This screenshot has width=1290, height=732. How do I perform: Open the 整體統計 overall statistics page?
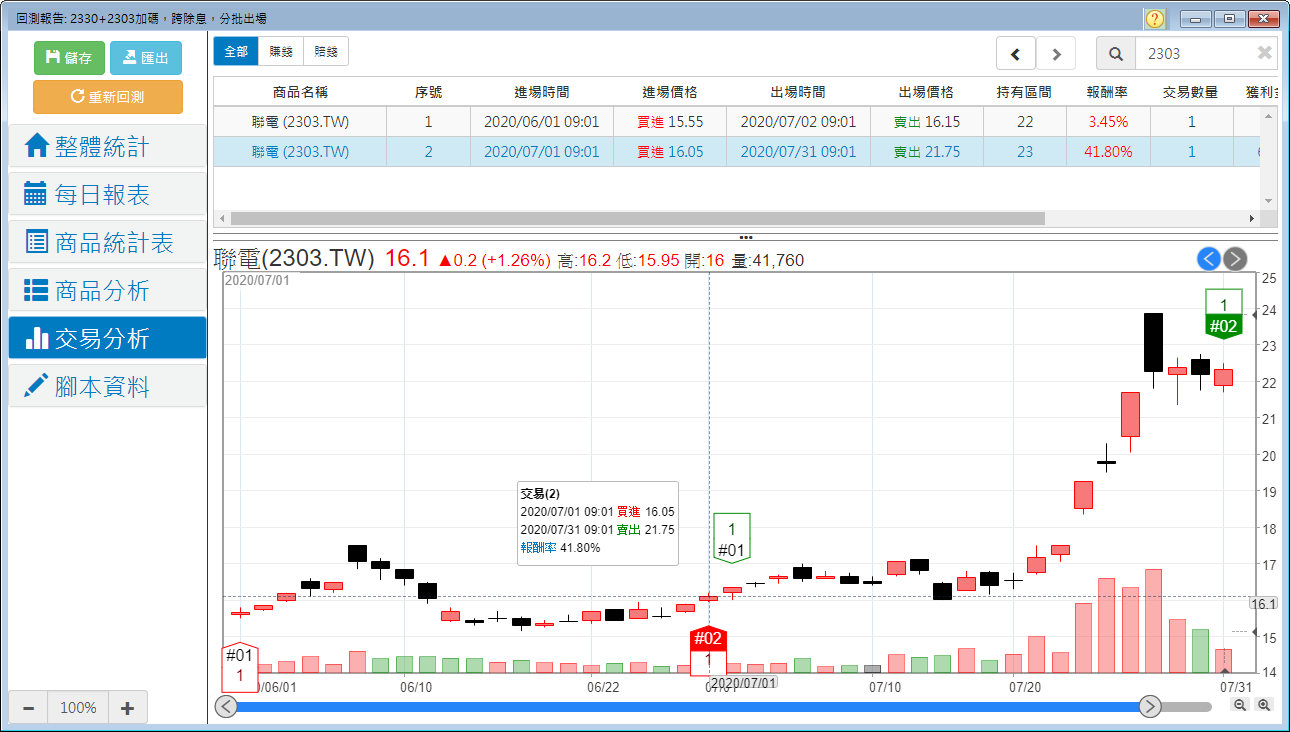click(x=107, y=147)
